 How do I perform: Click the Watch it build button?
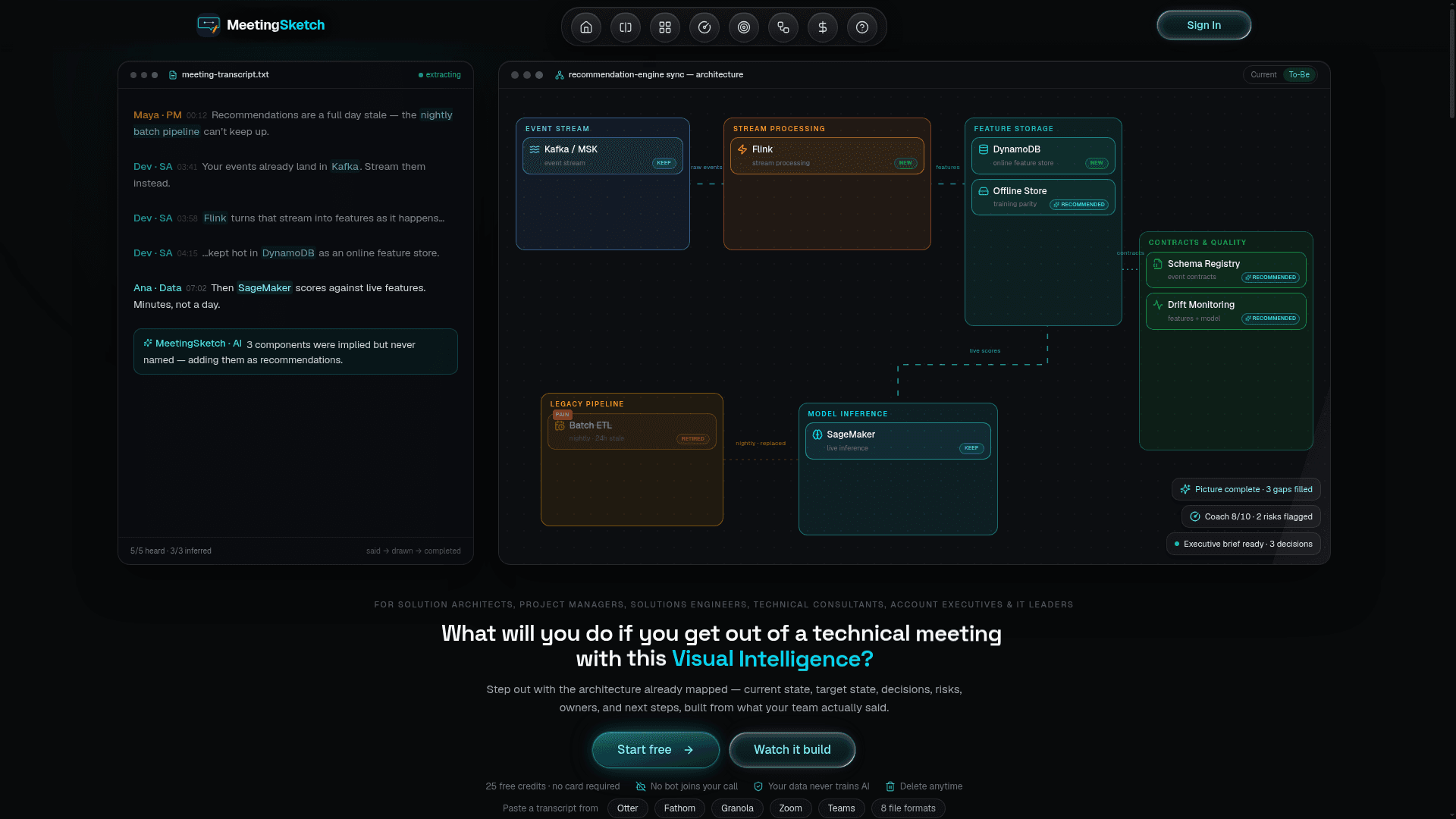(792, 750)
